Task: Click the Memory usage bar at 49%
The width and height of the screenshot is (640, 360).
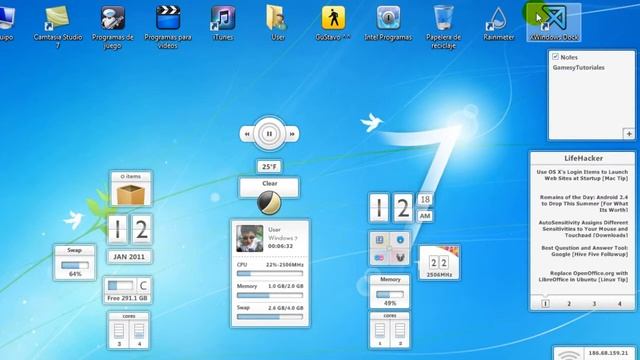Action: point(390,294)
